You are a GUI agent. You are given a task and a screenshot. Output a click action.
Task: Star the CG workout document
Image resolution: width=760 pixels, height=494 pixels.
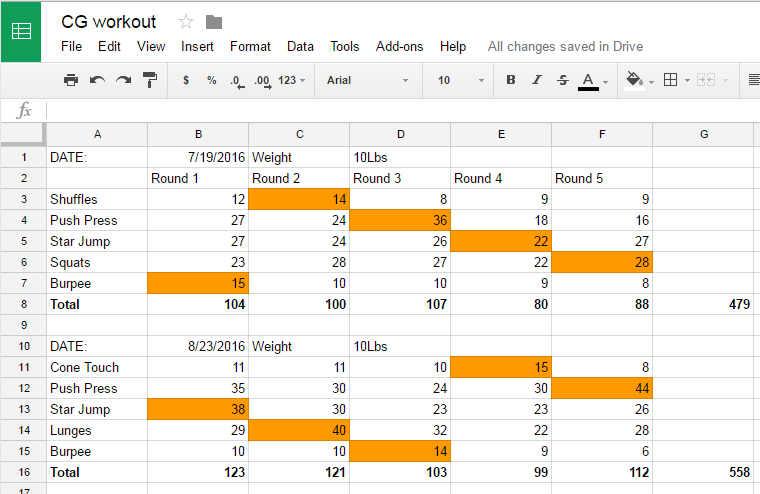(186, 22)
